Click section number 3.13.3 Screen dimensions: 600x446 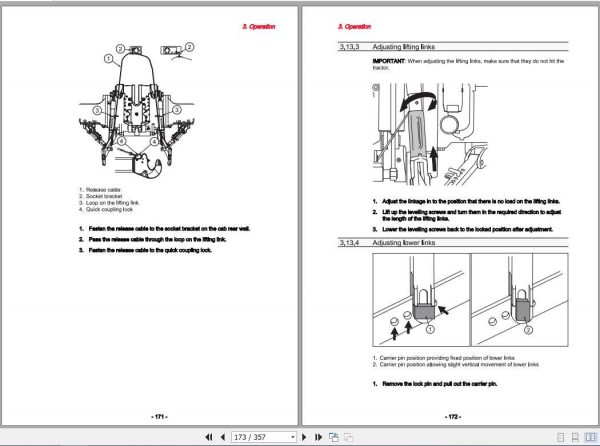coord(349,47)
